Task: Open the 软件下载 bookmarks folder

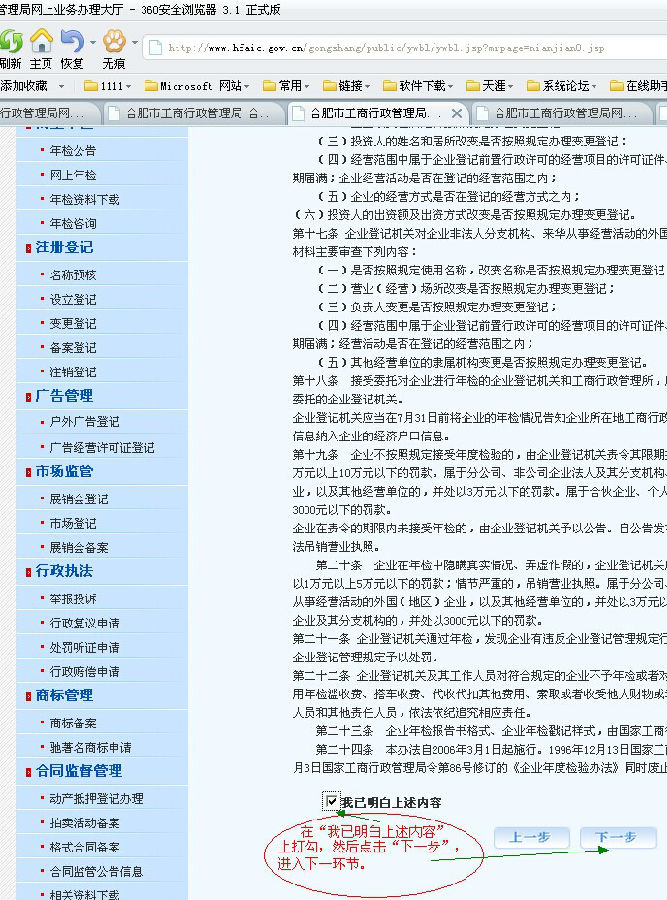Action: (418, 86)
